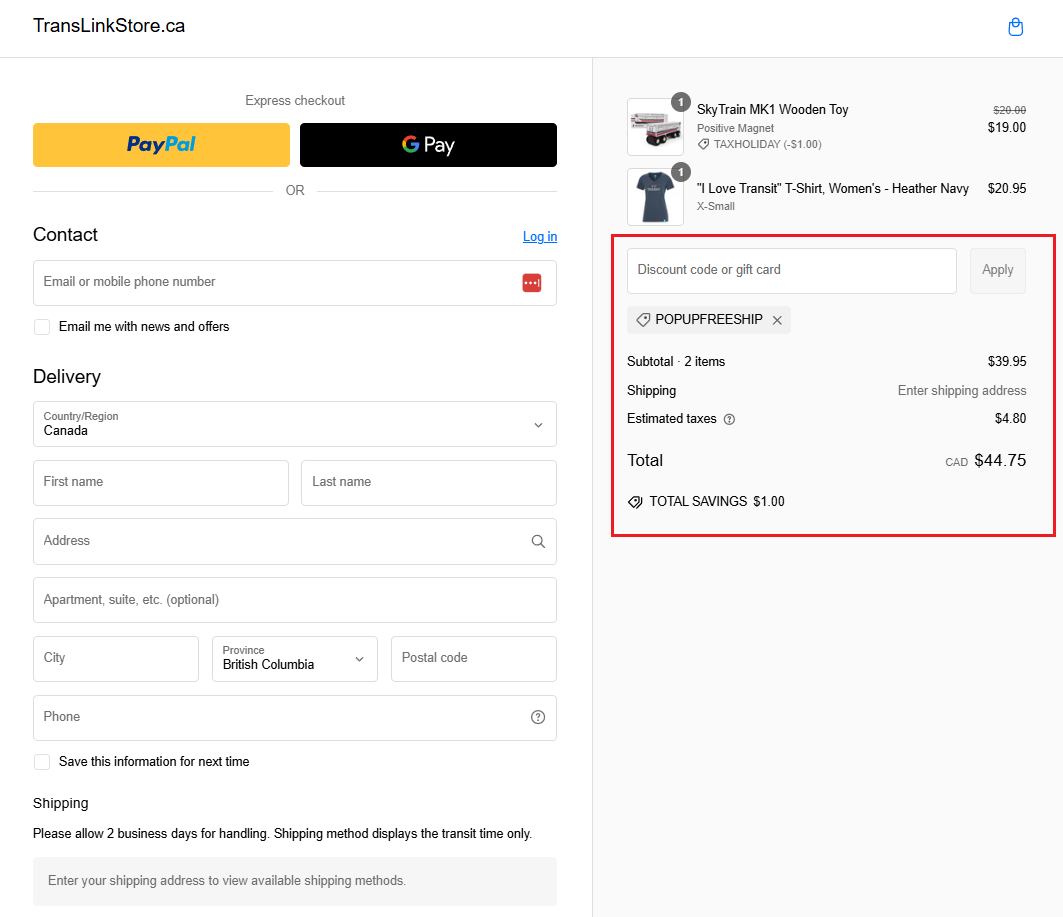This screenshot has height=917, width=1063.
Task: Click the help icon in Phone field
Action: click(538, 717)
